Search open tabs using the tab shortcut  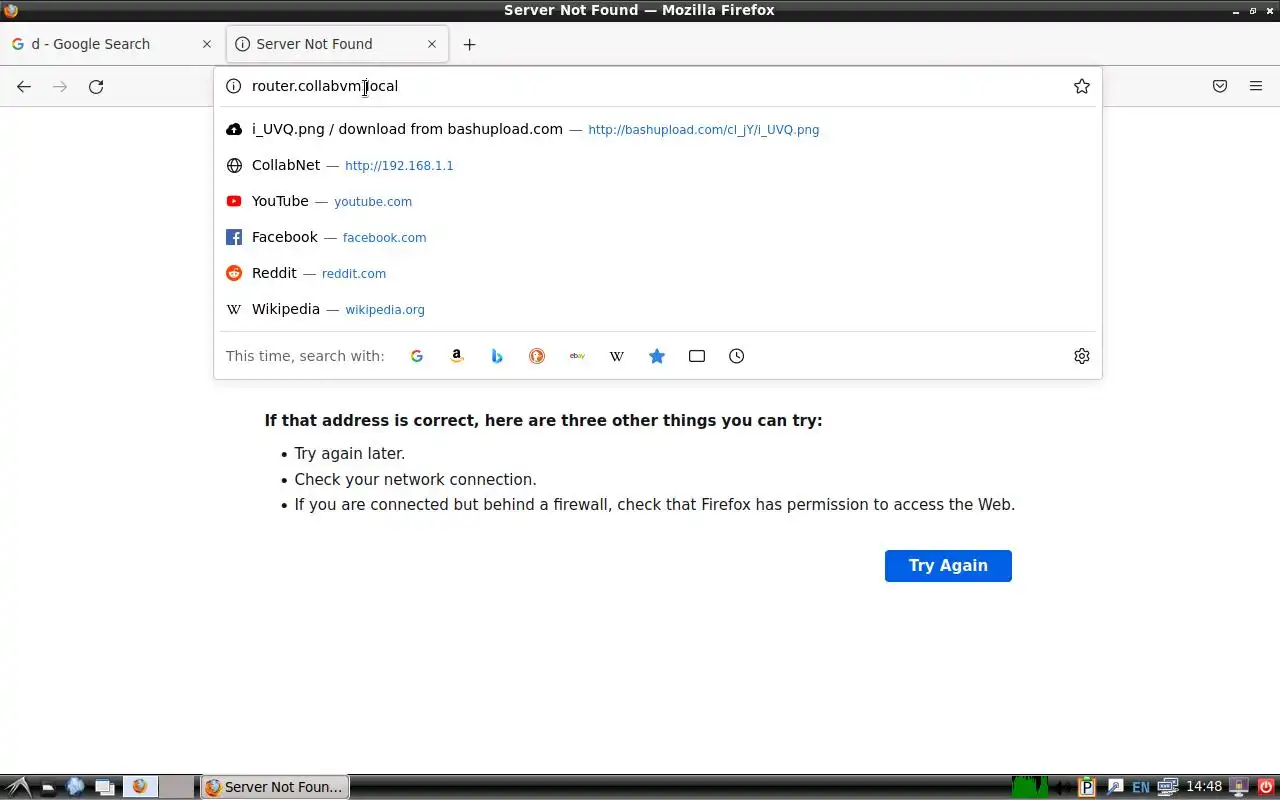697,356
